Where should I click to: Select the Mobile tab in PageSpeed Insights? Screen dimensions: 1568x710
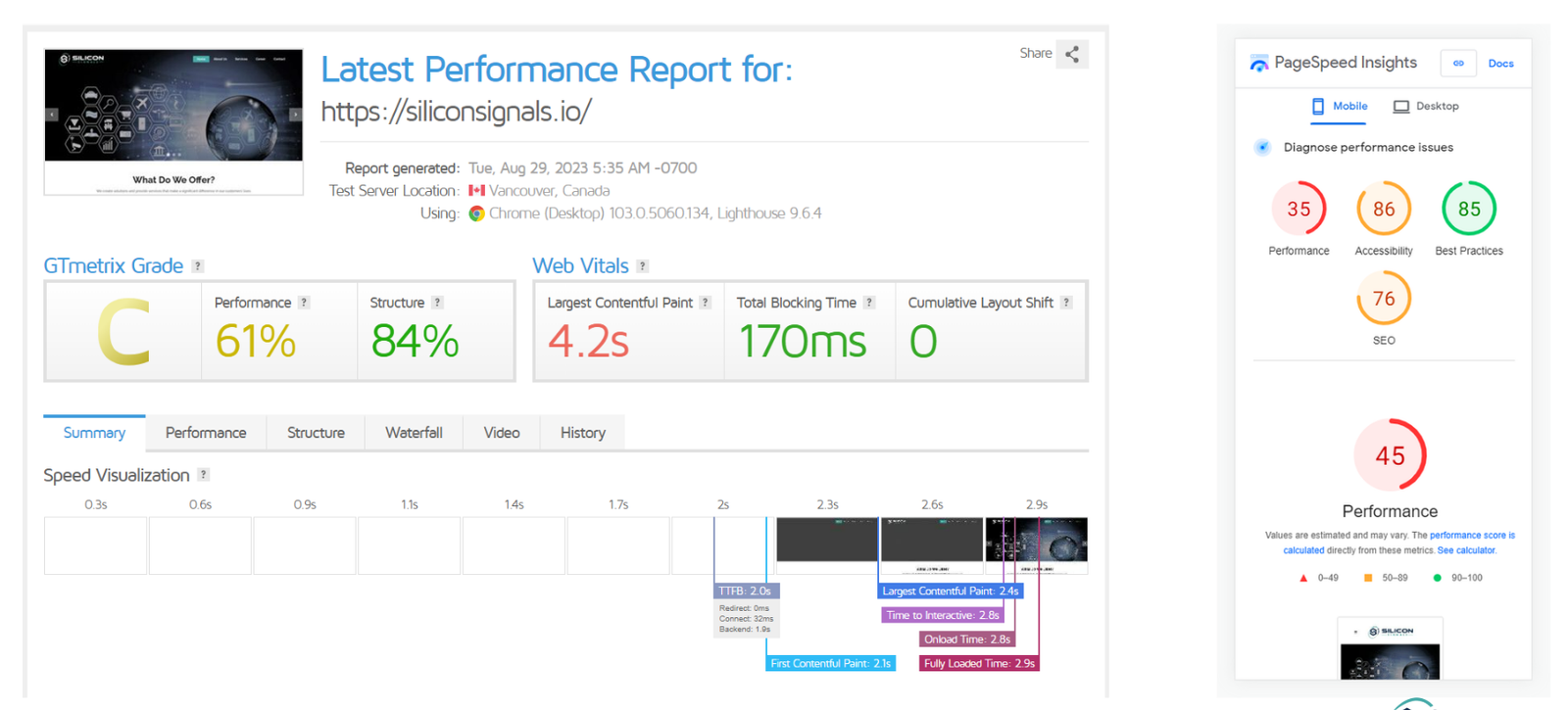tap(1339, 107)
